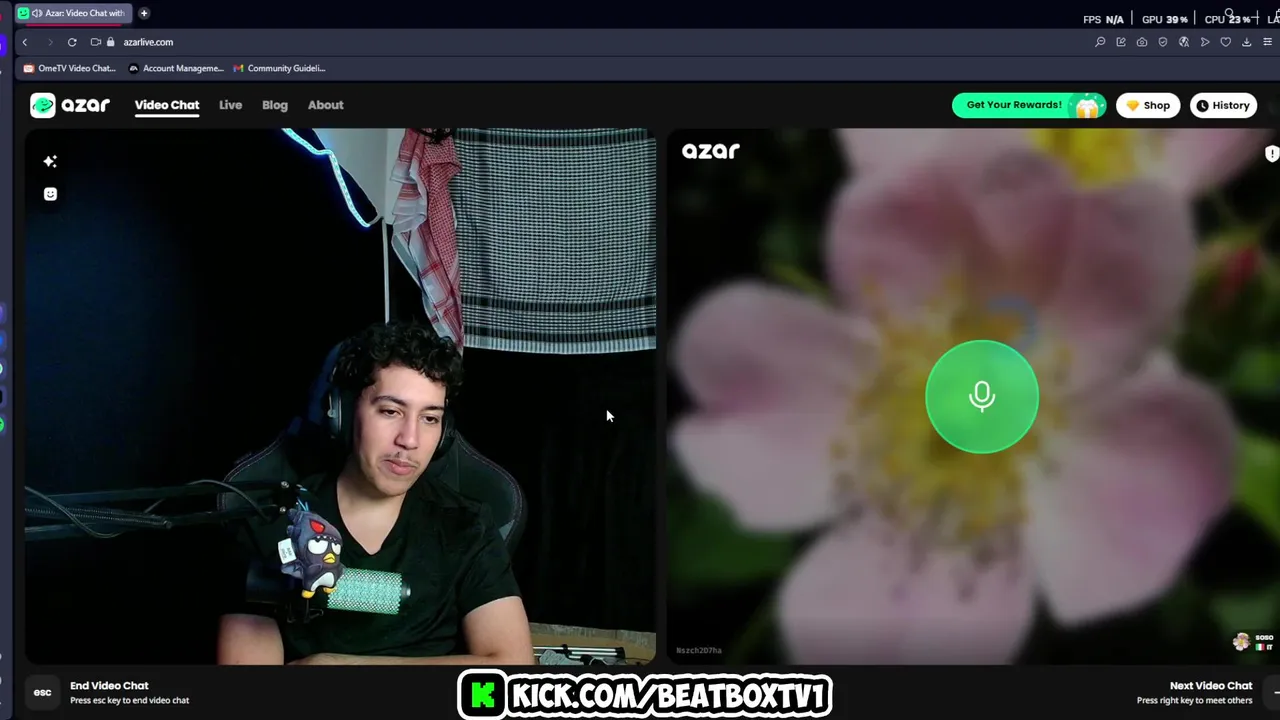Click the gift icon on the rewards button
Viewport: 1280px width, 720px height.
click(1087, 106)
